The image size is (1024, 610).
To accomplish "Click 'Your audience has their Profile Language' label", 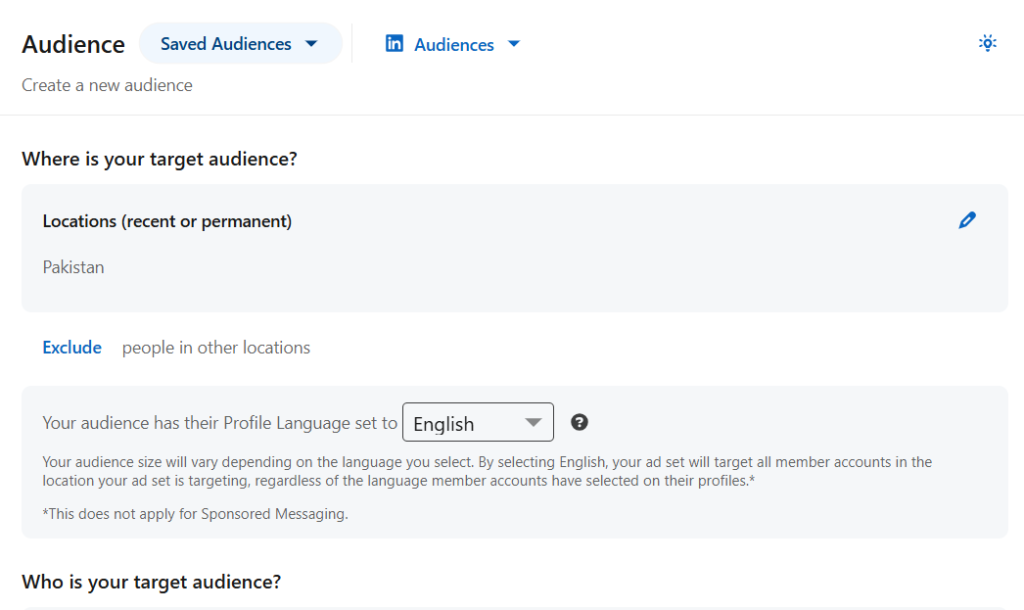I will [219, 423].
